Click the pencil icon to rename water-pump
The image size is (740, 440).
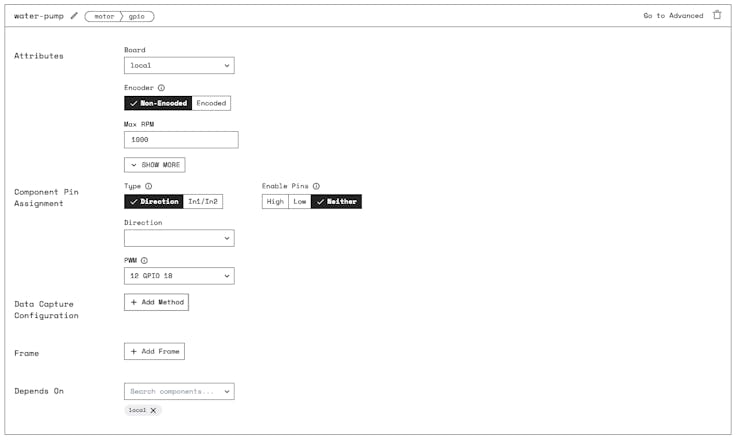coord(74,16)
